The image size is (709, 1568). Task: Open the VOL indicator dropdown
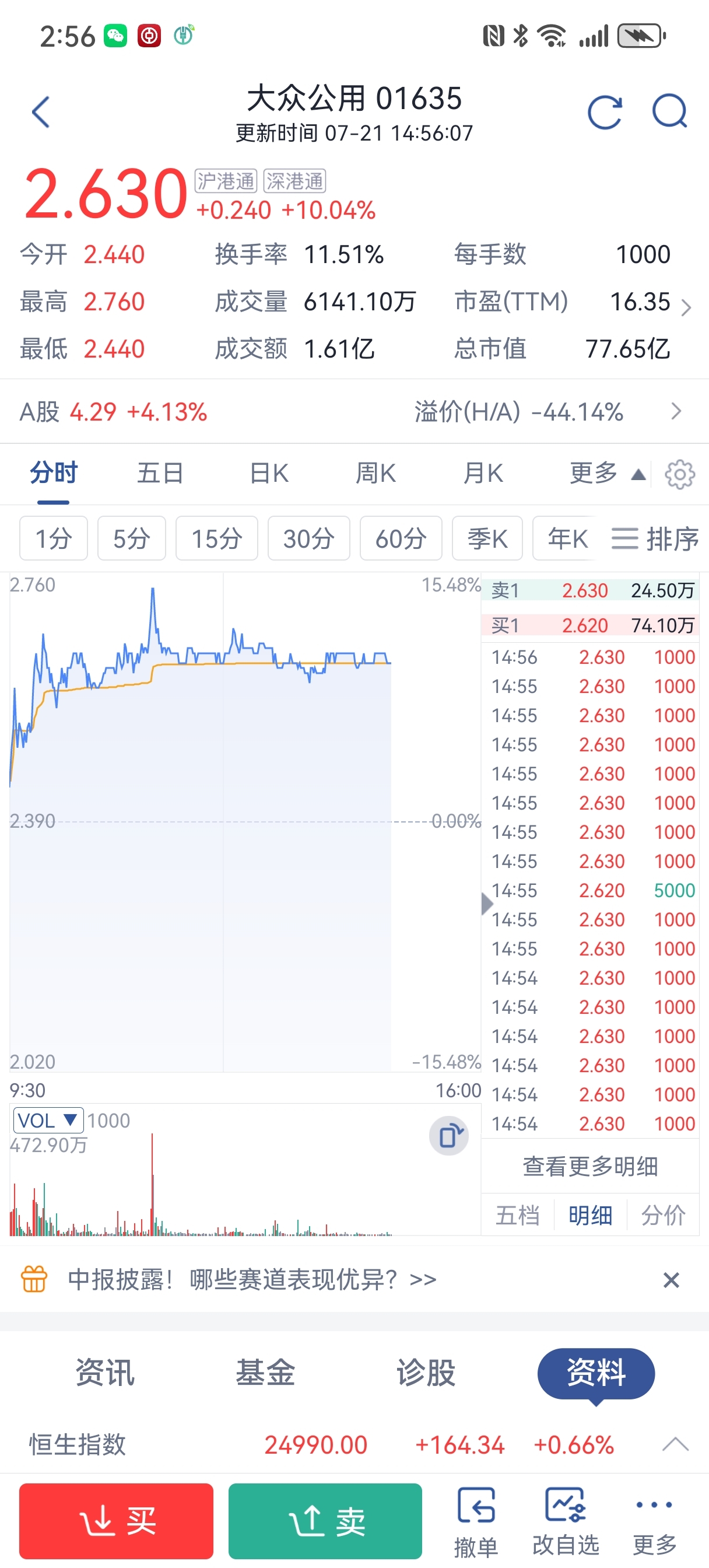[x=48, y=1120]
